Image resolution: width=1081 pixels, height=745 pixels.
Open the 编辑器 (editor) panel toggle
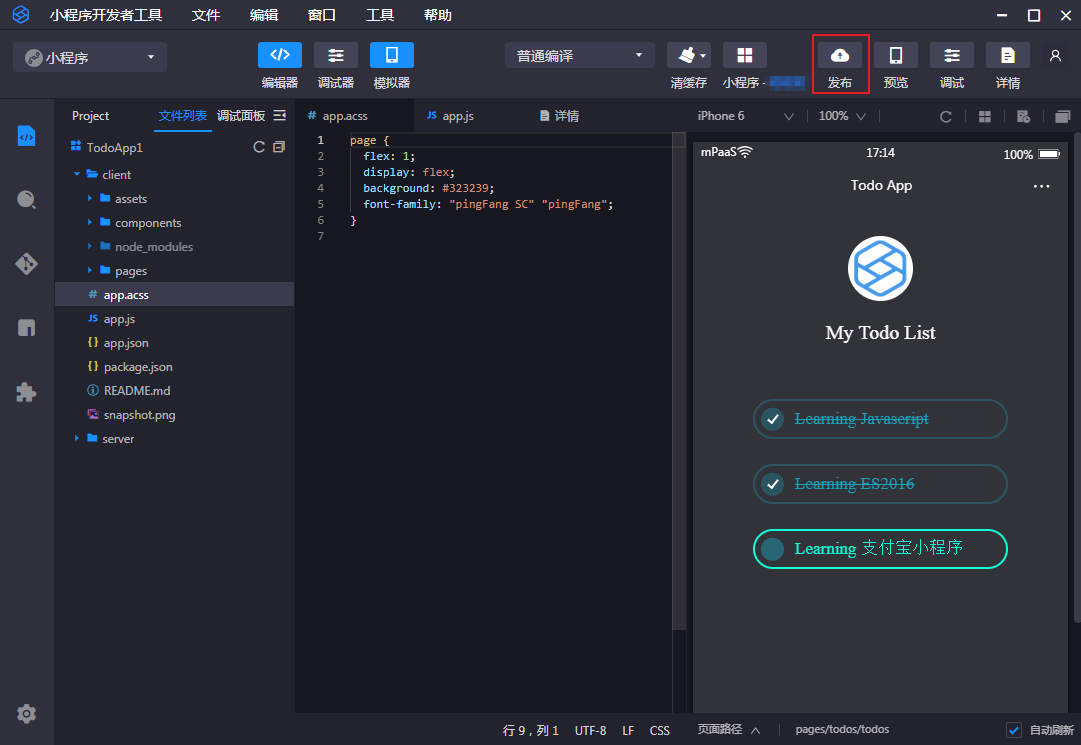280,55
